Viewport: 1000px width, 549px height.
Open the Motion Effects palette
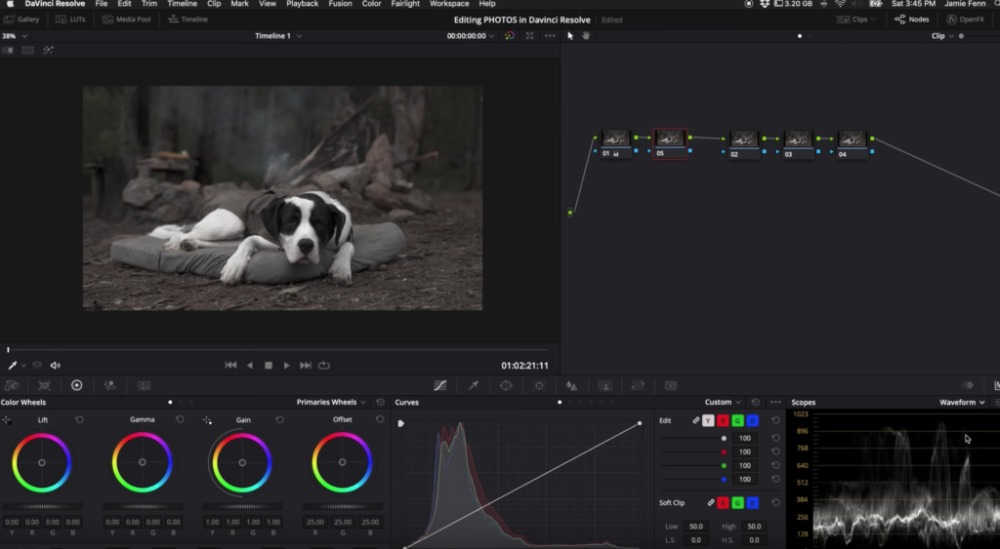click(x=144, y=386)
